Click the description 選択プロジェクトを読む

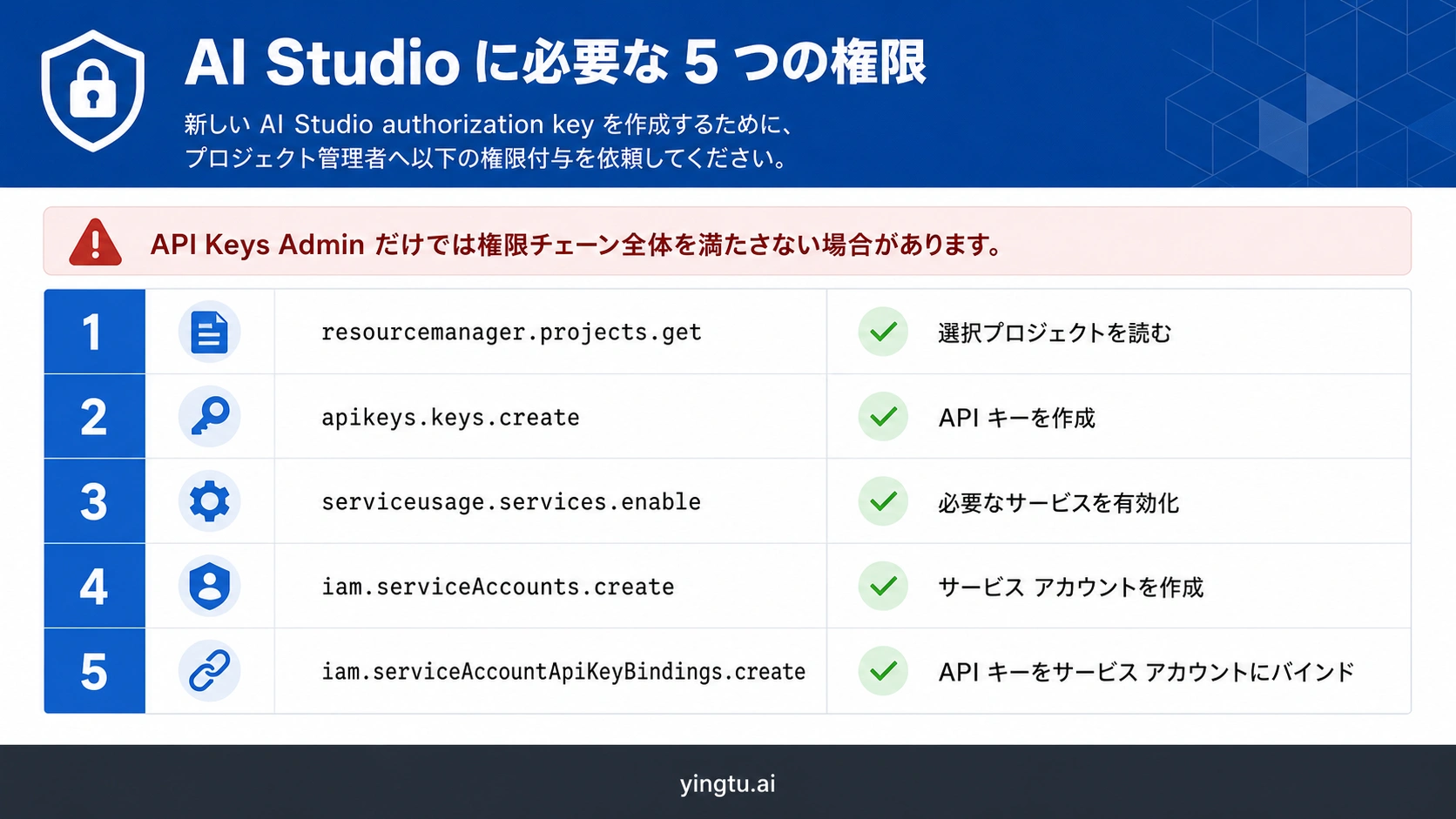pyautogui.click(x=1055, y=332)
